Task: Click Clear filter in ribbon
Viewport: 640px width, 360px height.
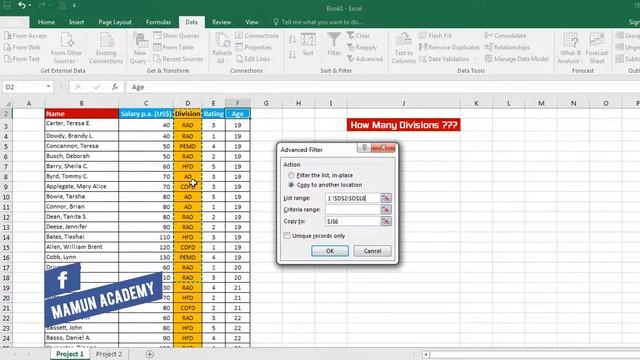Action: coord(358,36)
